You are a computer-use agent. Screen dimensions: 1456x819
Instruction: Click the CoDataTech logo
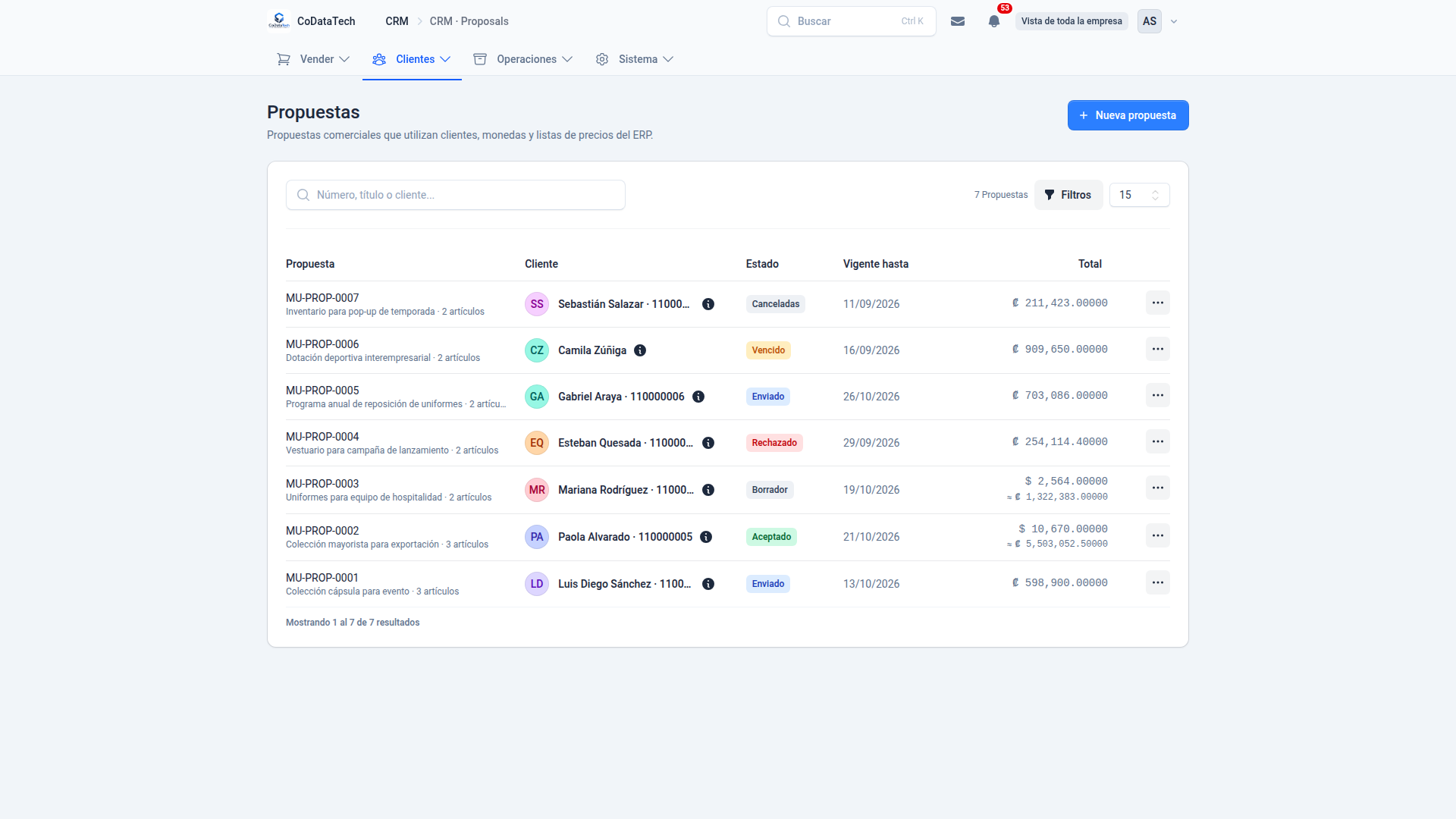tap(279, 20)
